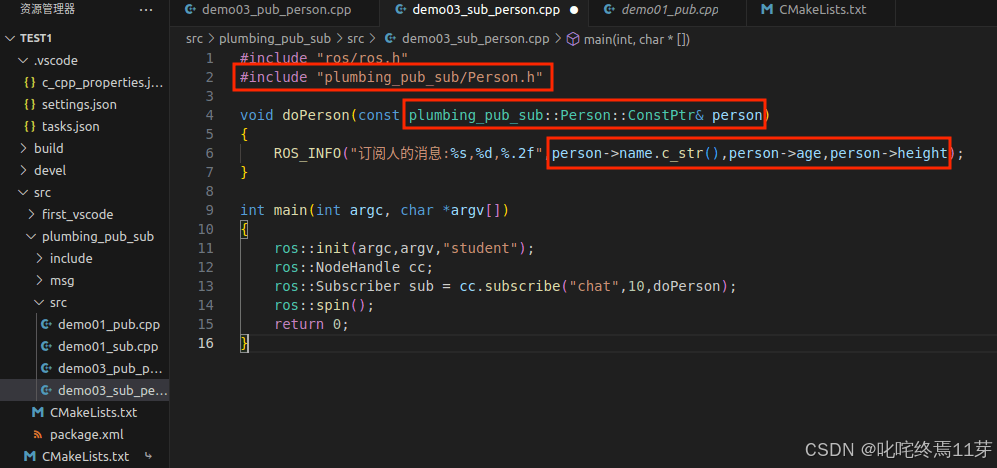Image resolution: width=997 pixels, height=468 pixels.
Task: Click the symlink arrow icon on root CMakeLists.txt
Action: tap(148, 456)
